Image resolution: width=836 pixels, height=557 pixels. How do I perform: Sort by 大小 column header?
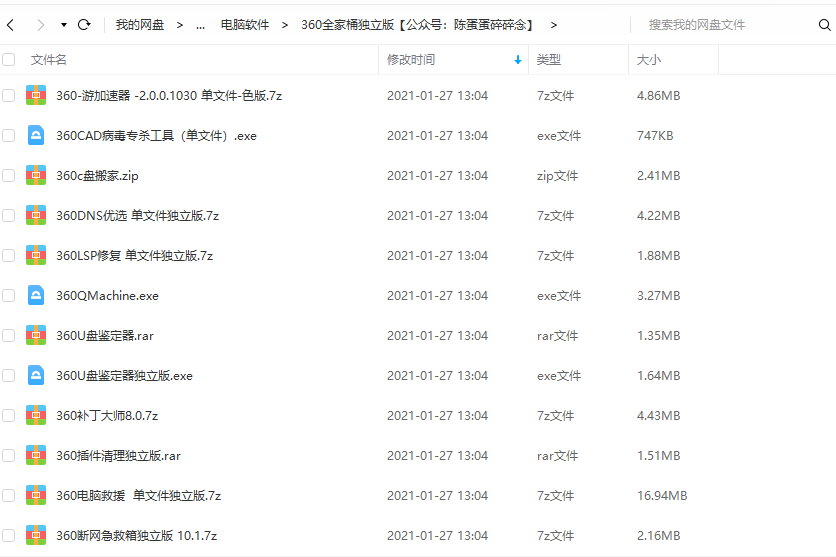649,59
